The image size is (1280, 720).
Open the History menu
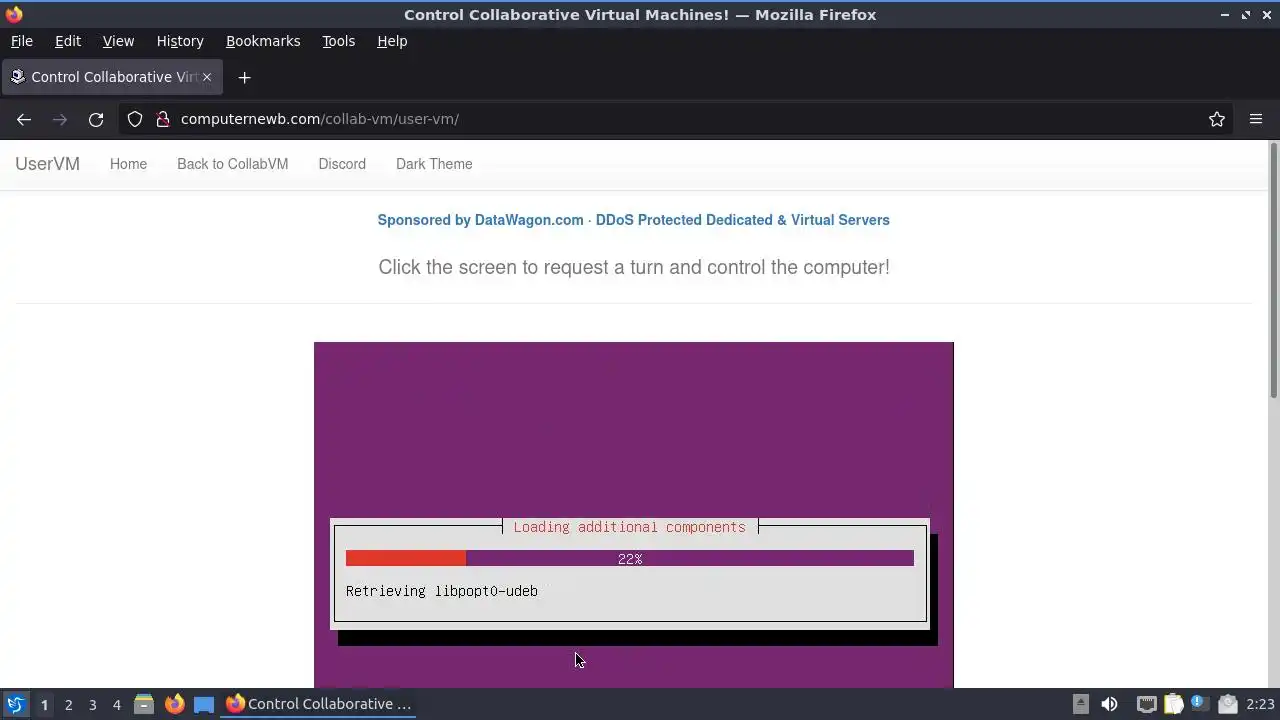(180, 41)
